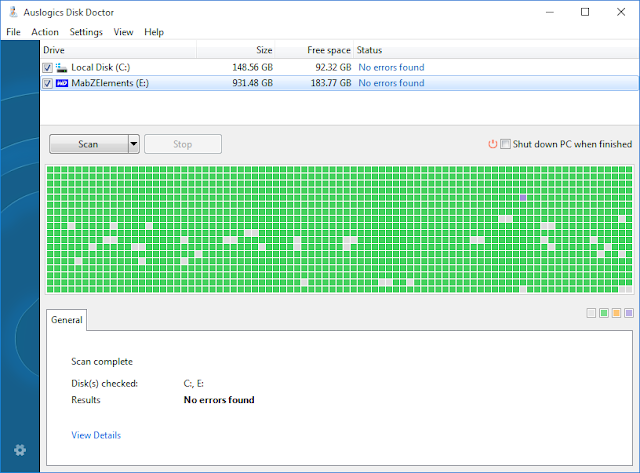Viewport: 640px width, 473px height.
Task: Open the View menu
Action: coord(123,32)
